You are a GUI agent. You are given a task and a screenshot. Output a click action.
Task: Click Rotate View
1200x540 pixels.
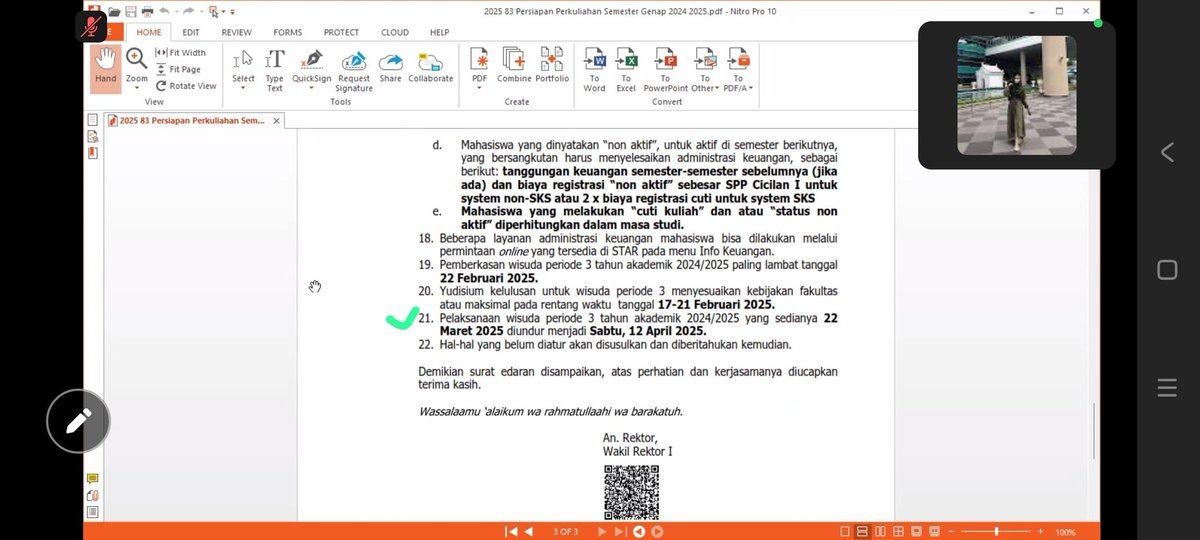pos(186,86)
